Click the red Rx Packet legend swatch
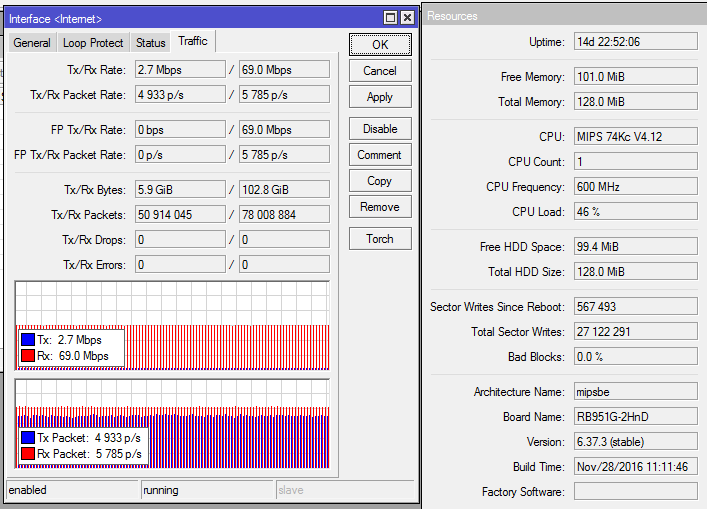This screenshot has width=707, height=509. [28, 454]
